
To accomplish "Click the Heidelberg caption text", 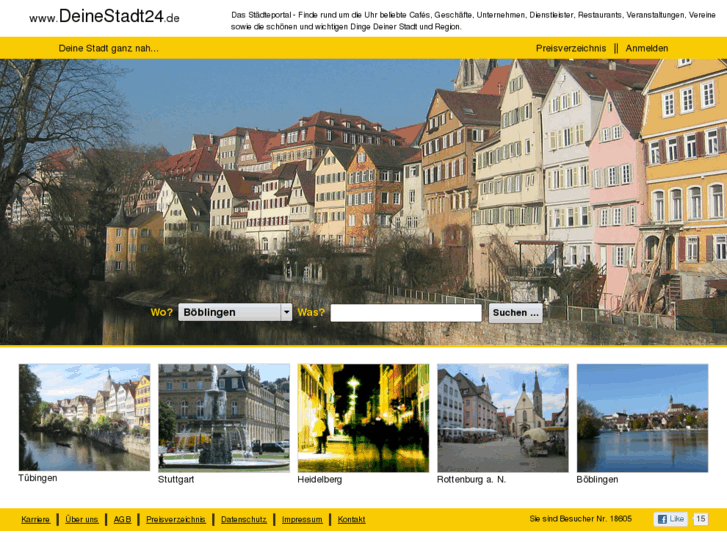I will click(x=319, y=480).
